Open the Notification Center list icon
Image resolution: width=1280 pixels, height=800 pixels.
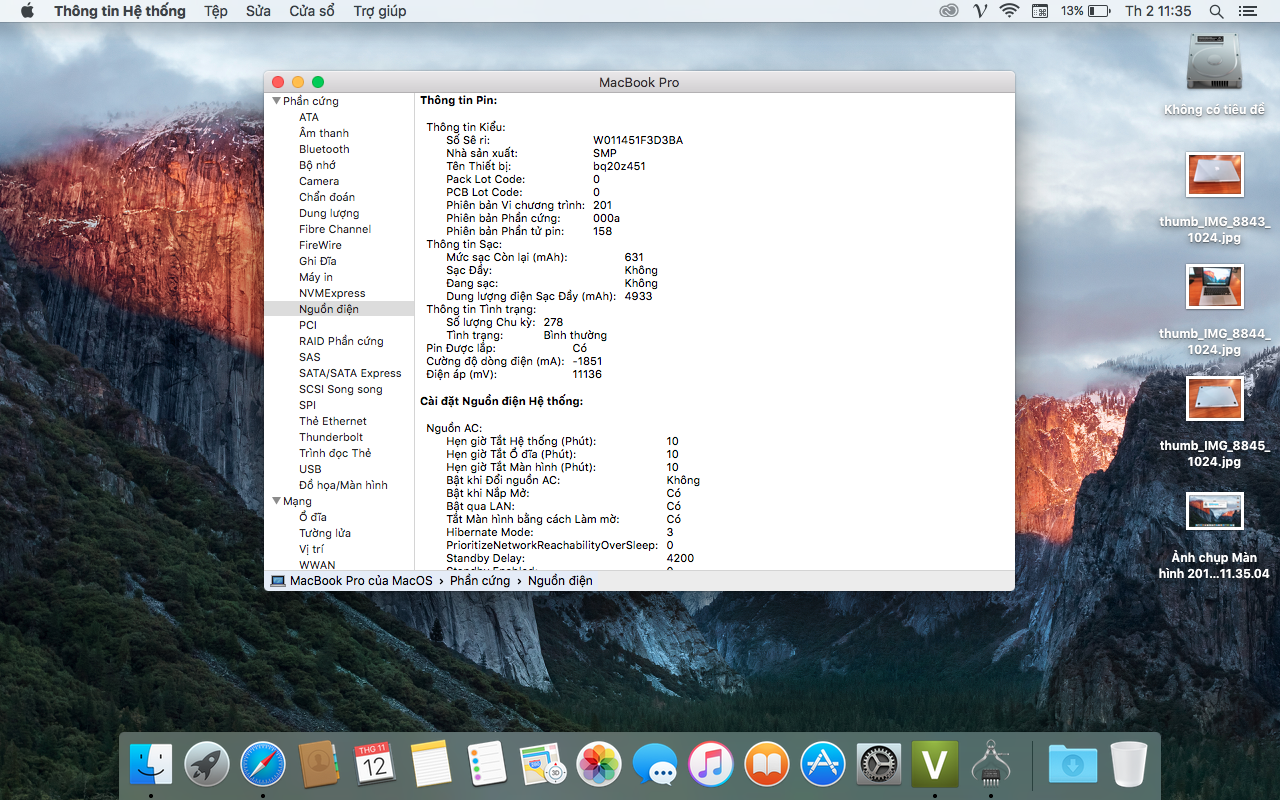click(x=1247, y=11)
